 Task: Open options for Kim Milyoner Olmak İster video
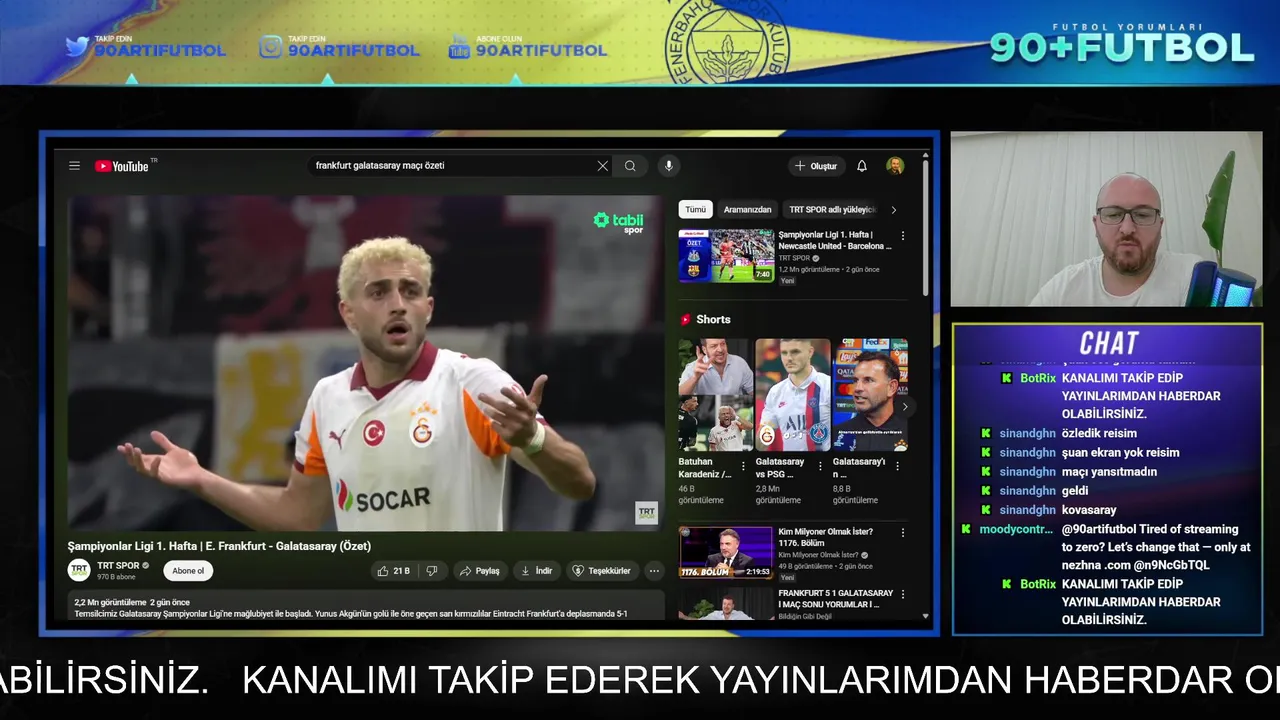pyautogui.click(x=903, y=533)
